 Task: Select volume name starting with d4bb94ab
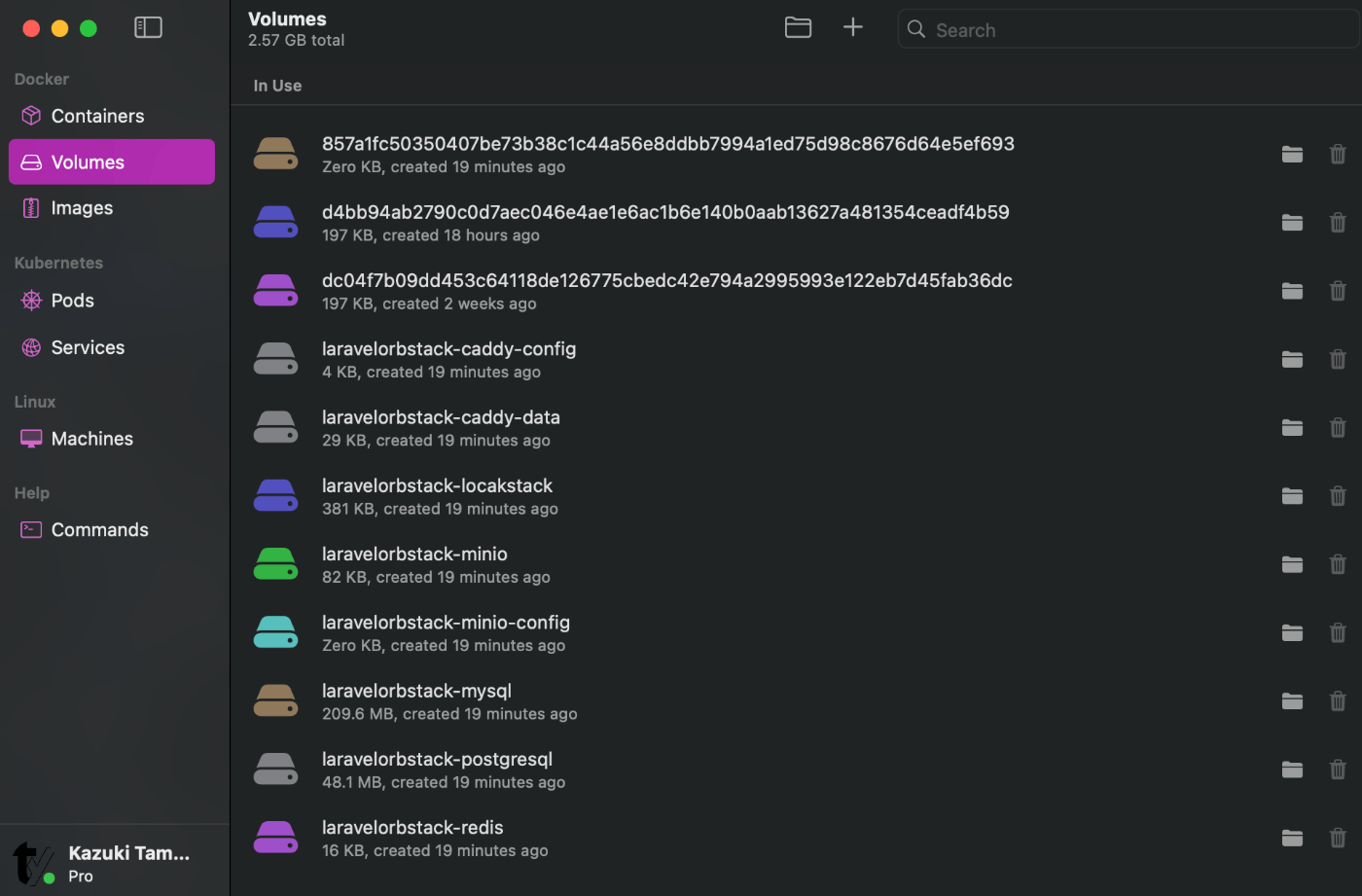click(665, 212)
